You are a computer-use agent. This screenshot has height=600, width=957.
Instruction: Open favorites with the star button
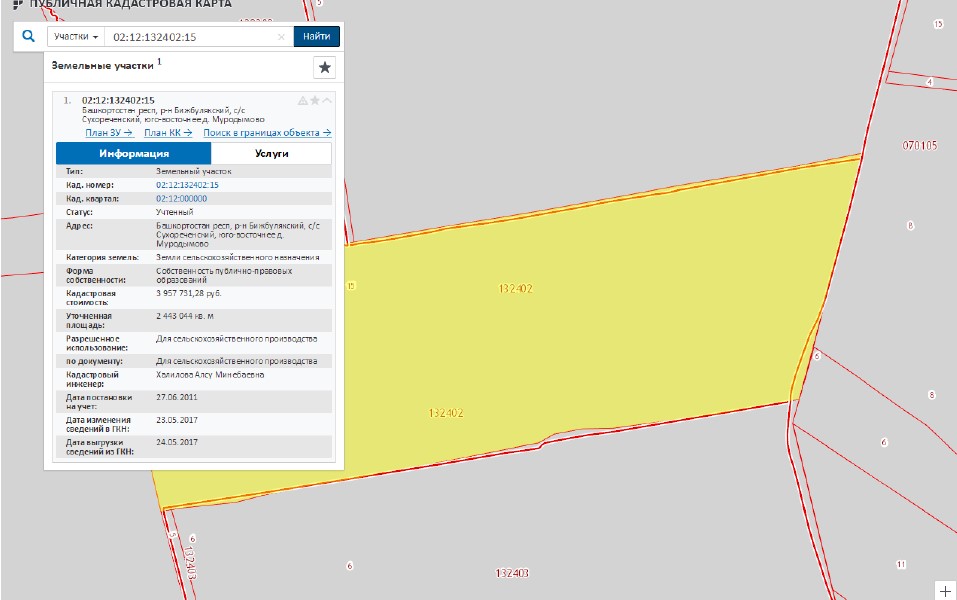coord(324,67)
